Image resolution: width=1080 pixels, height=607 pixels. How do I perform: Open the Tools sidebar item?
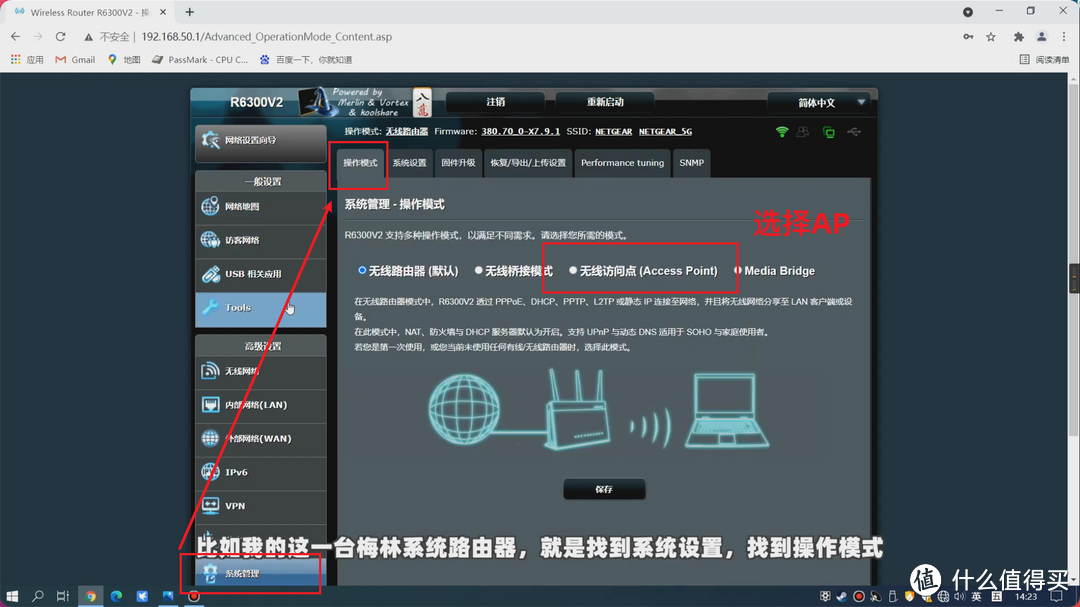point(260,308)
